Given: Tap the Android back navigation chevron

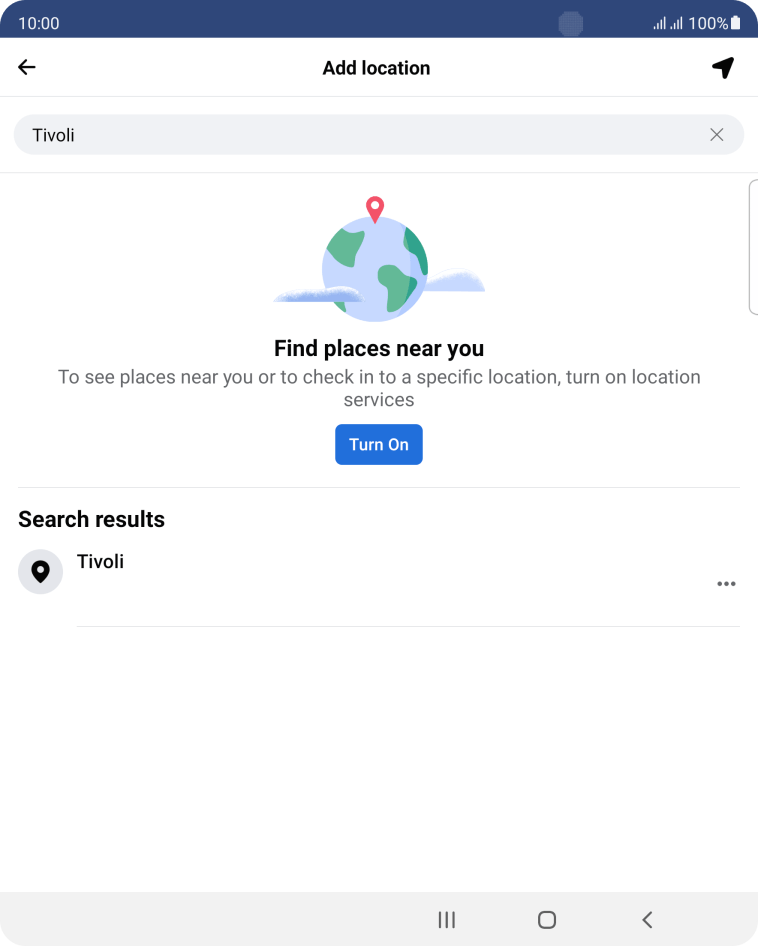Looking at the screenshot, I should point(647,919).
